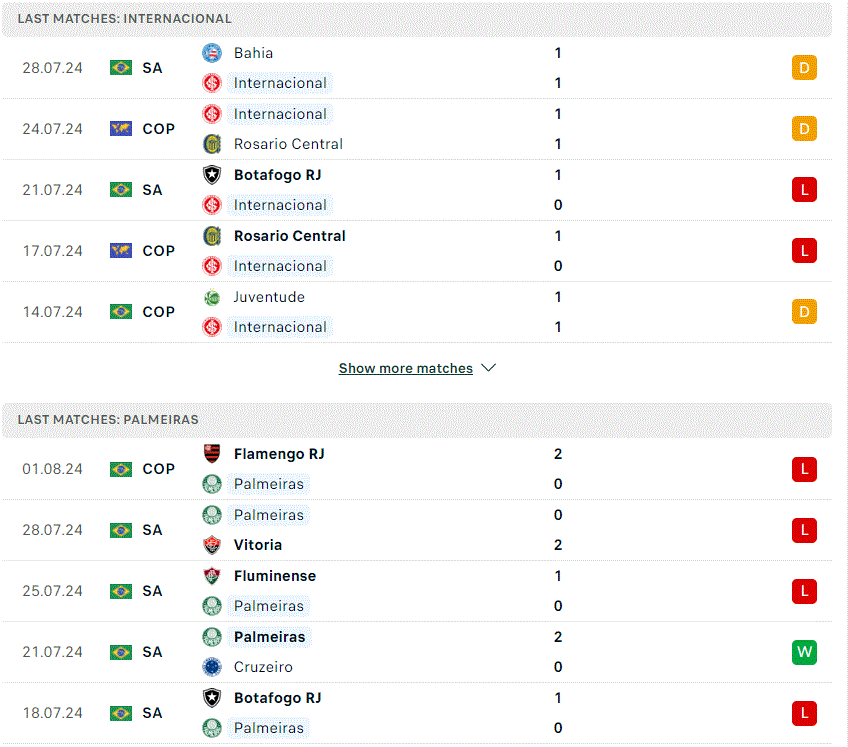The width and height of the screenshot is (848, 747).
Task: Expand Show more matches chevron arrow
Action: click(488, 368)
